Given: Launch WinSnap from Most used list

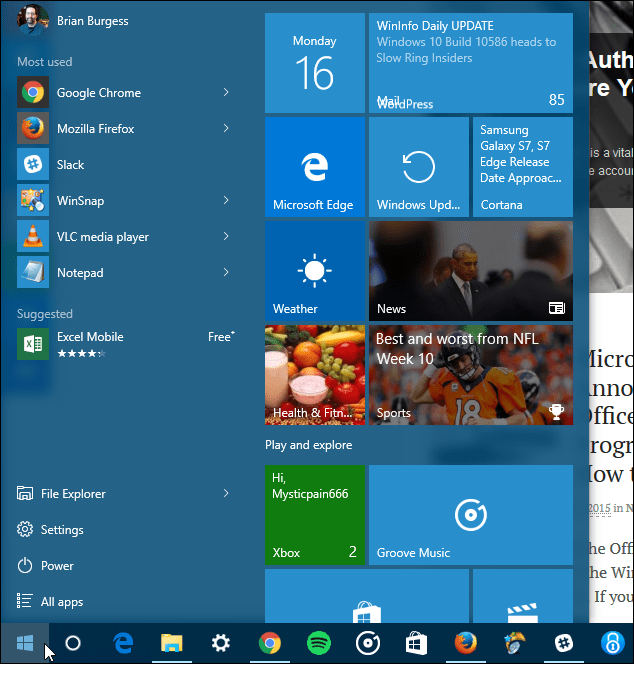Looking at the screenshot, I should tap(123, 200).
